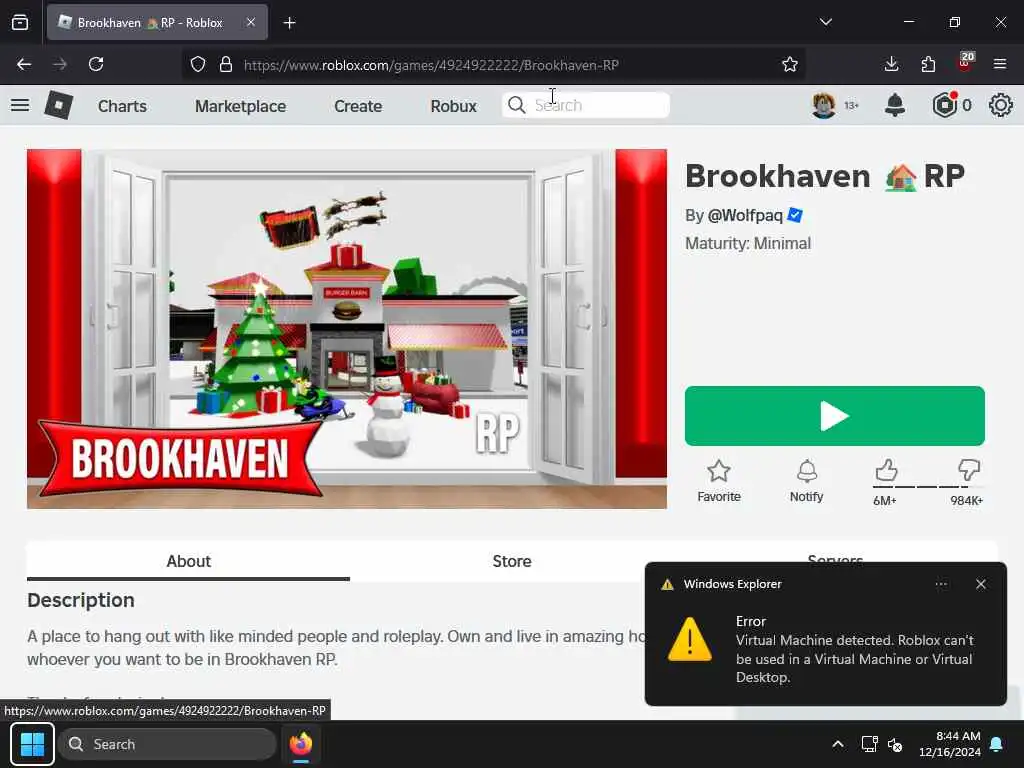Open the Create page
Screen dimensions: 1024x768
pos(358,106)
